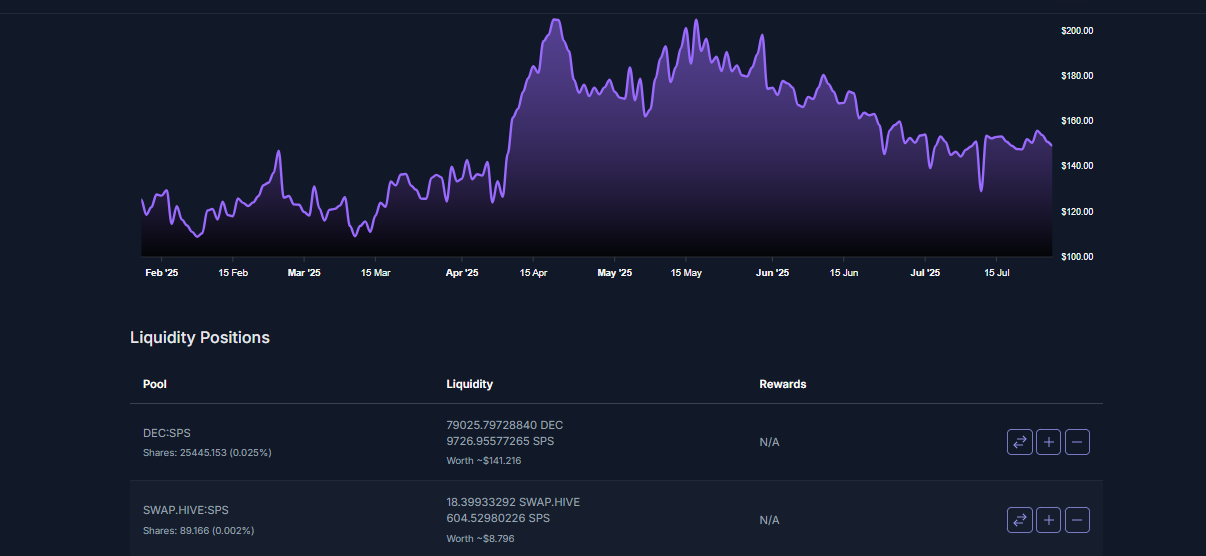Click the $160.00 axis label

click(1077, 121)
